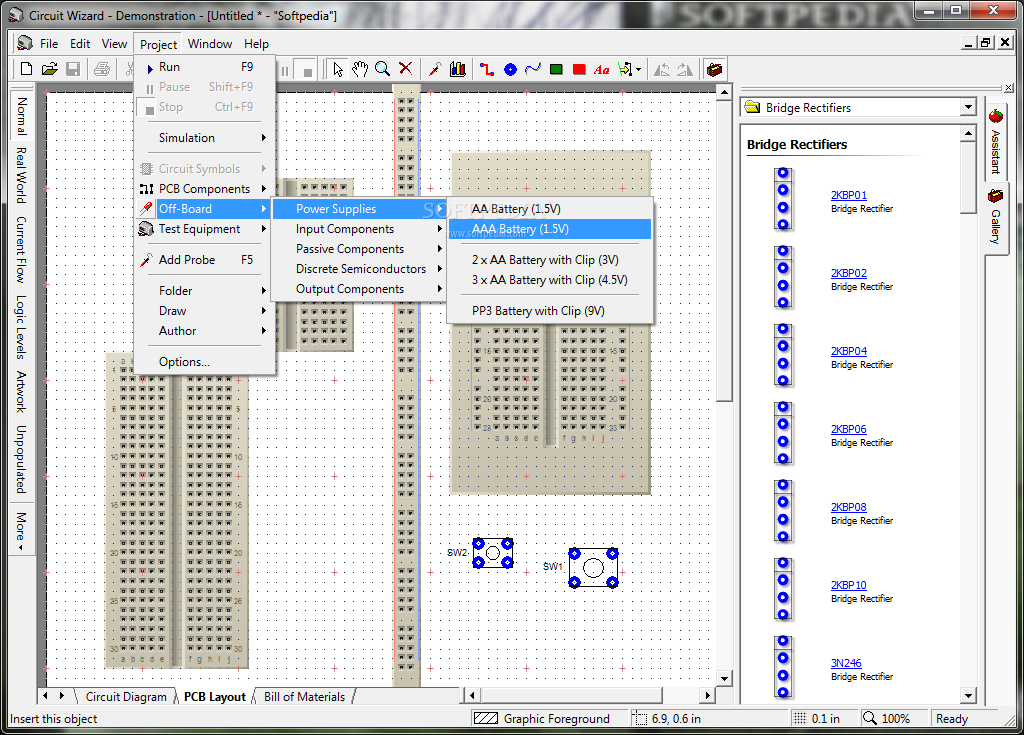Click the toolbox gallery toolbar icon
The height and width of the screenshot is (735, 1024).
click(714, 69)
